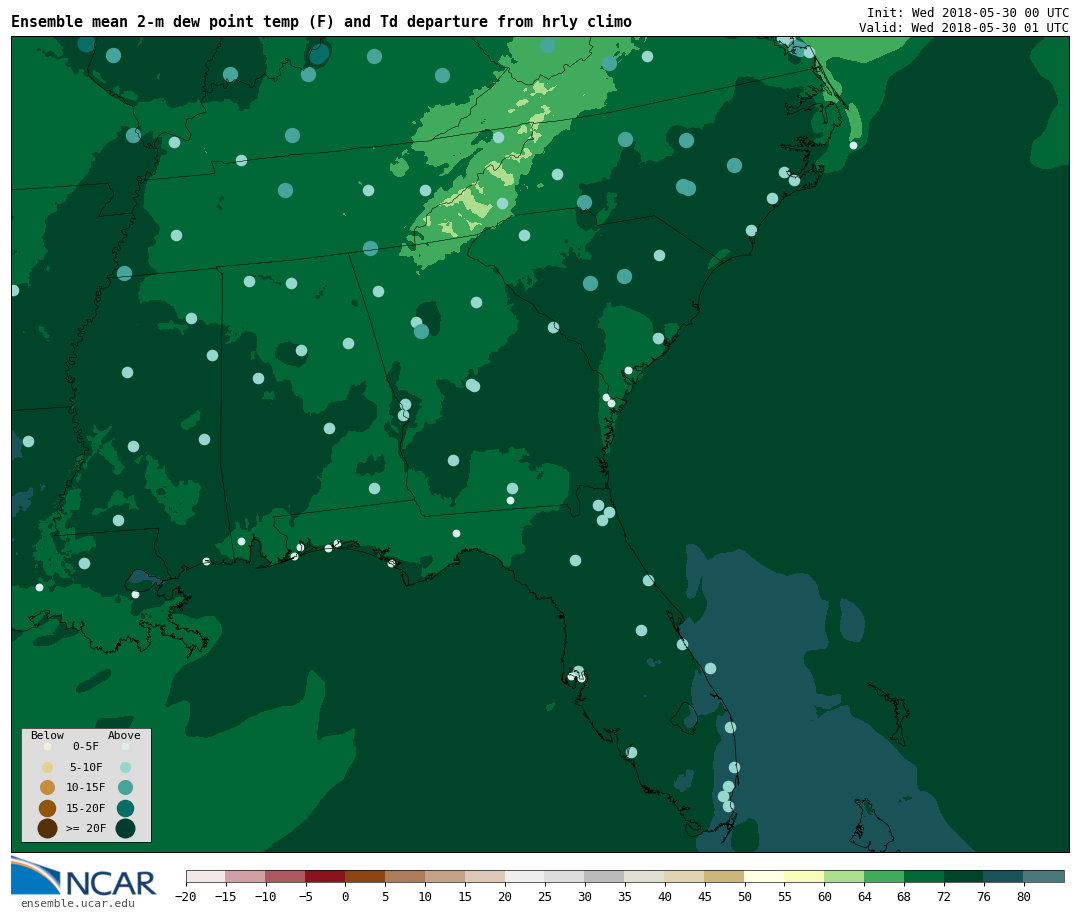This screenshot has height=915, width=1080.
Task: Pick the 40 to 45 beige swatch
Action: (685, 876)
